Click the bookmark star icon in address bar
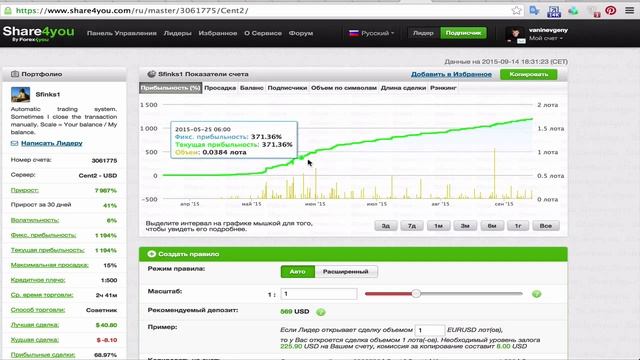640x360 pixels. pyautogui.click(x=516, y=11)
